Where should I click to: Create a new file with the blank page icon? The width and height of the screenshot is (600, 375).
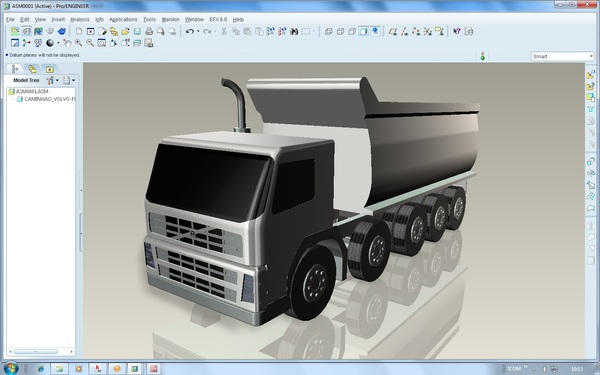(79, 31)
